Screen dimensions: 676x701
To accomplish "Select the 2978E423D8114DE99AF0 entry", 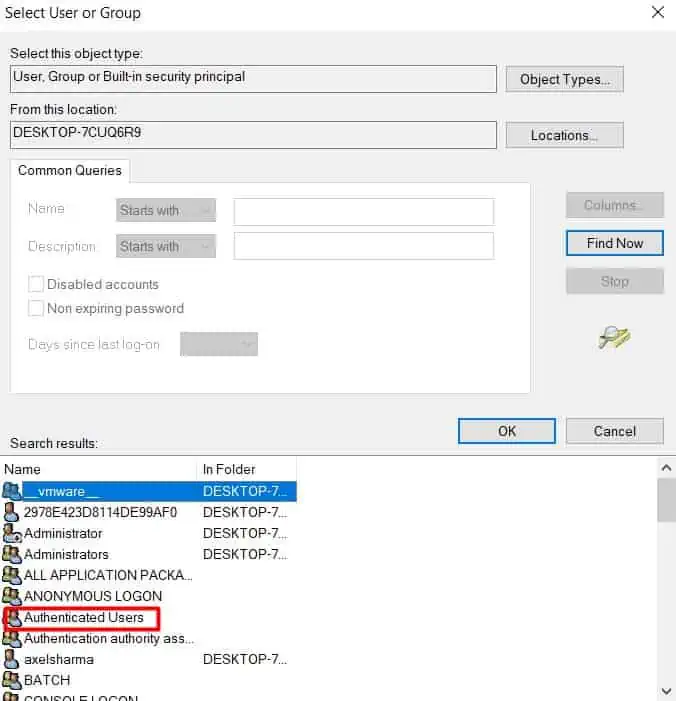I will coord(100,512).
